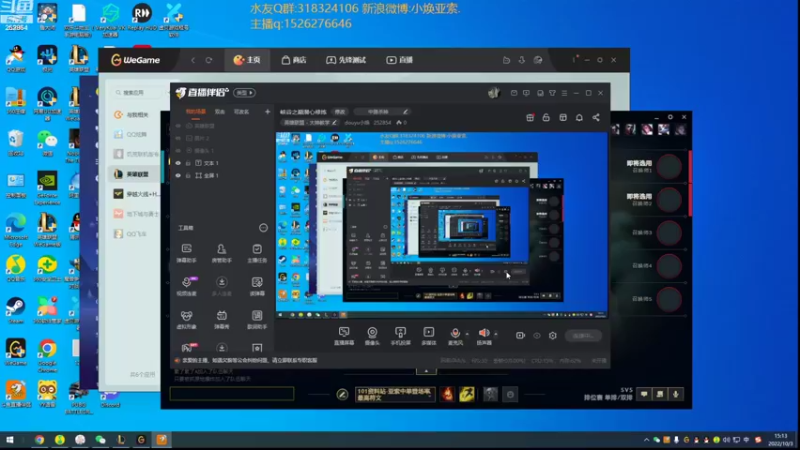Switch to second scene tab in 直播伴侣
Screen dimensions: 800x450
(x=220, y=111)
